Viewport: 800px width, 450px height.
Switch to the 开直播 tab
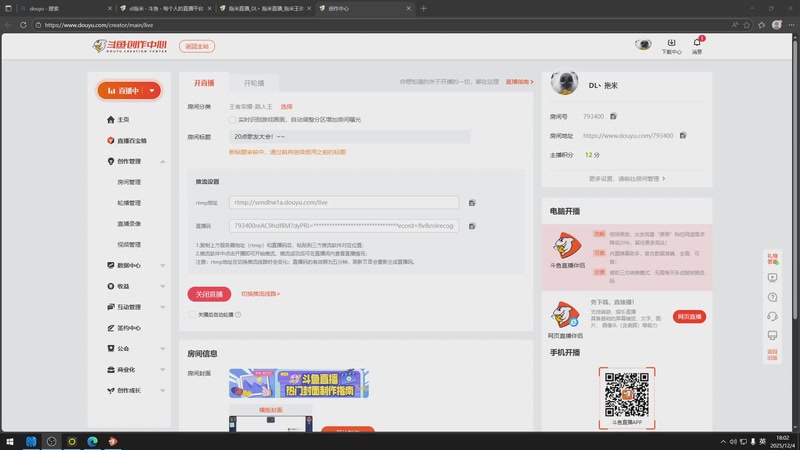pyautogui.click(x=204, y=83)
